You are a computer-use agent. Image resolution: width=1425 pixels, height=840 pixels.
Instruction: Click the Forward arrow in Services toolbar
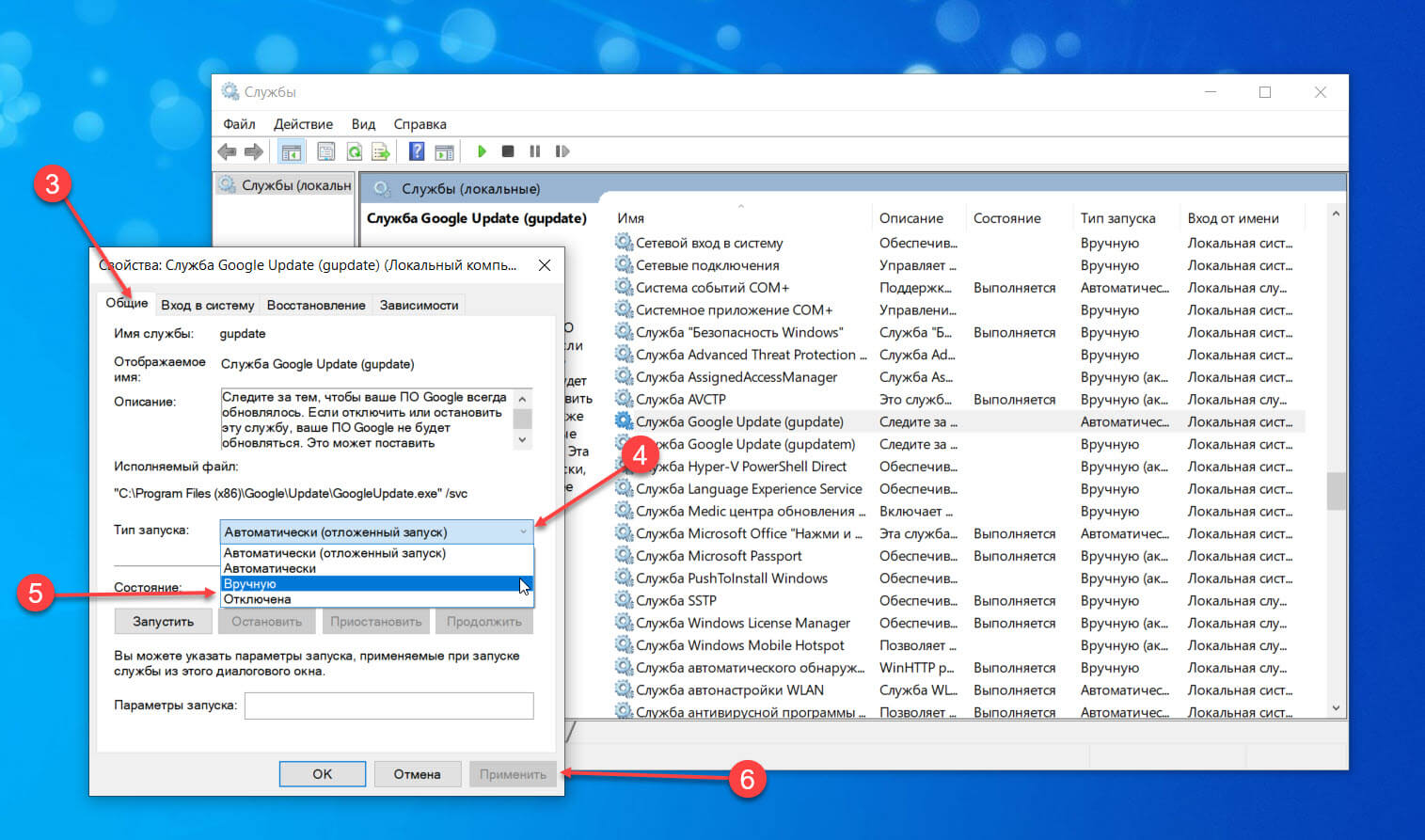pyautogui.click(x=253, y=151)
